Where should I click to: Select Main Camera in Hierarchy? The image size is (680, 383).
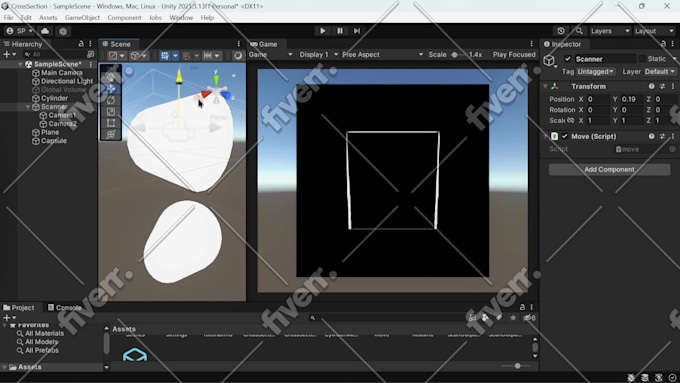(62, 73)
